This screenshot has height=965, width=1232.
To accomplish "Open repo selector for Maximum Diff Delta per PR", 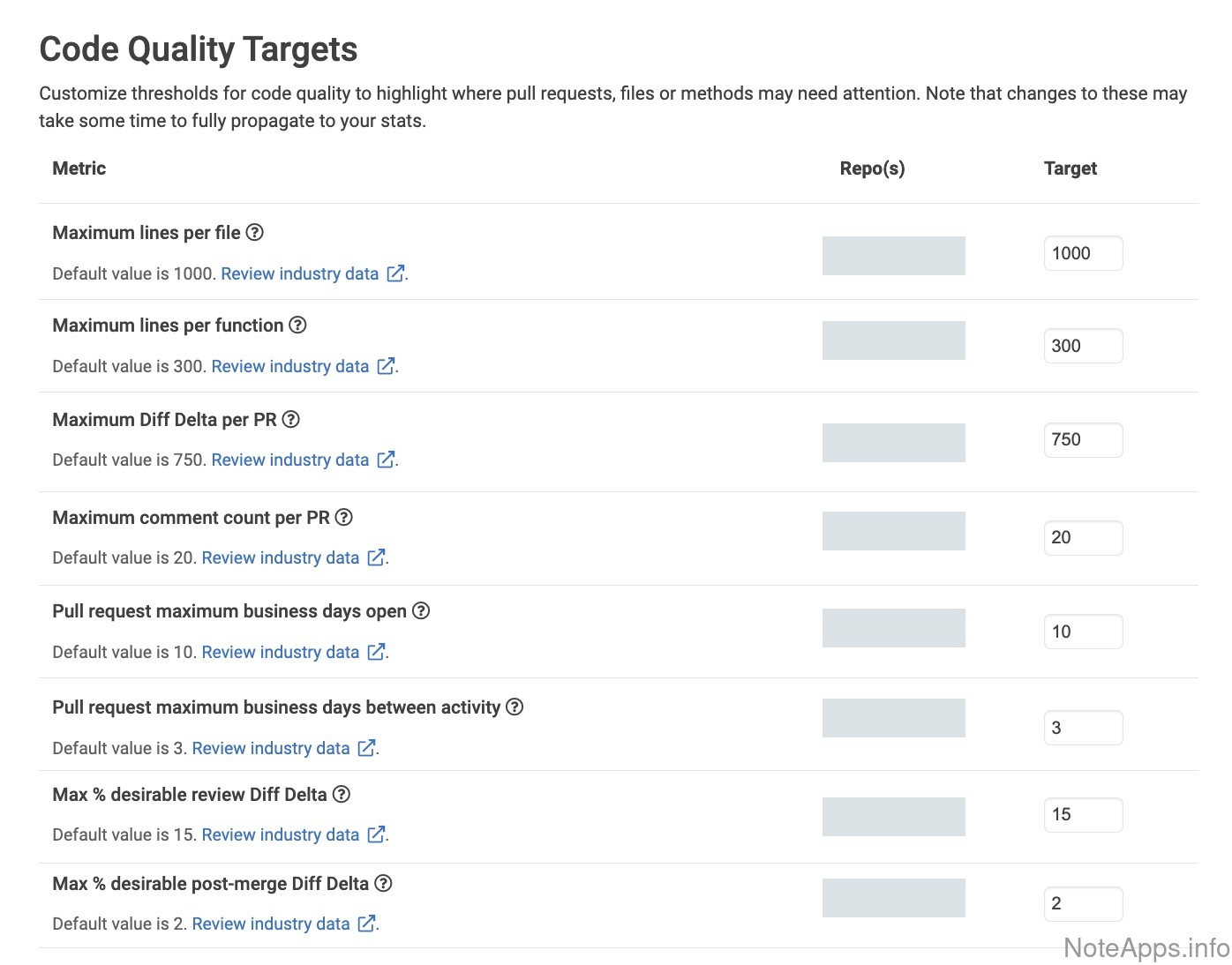I will (893, 443).
